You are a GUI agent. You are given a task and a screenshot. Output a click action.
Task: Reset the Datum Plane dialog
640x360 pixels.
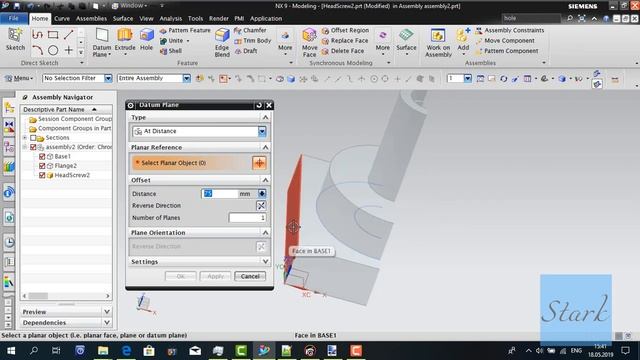point(259,105)
